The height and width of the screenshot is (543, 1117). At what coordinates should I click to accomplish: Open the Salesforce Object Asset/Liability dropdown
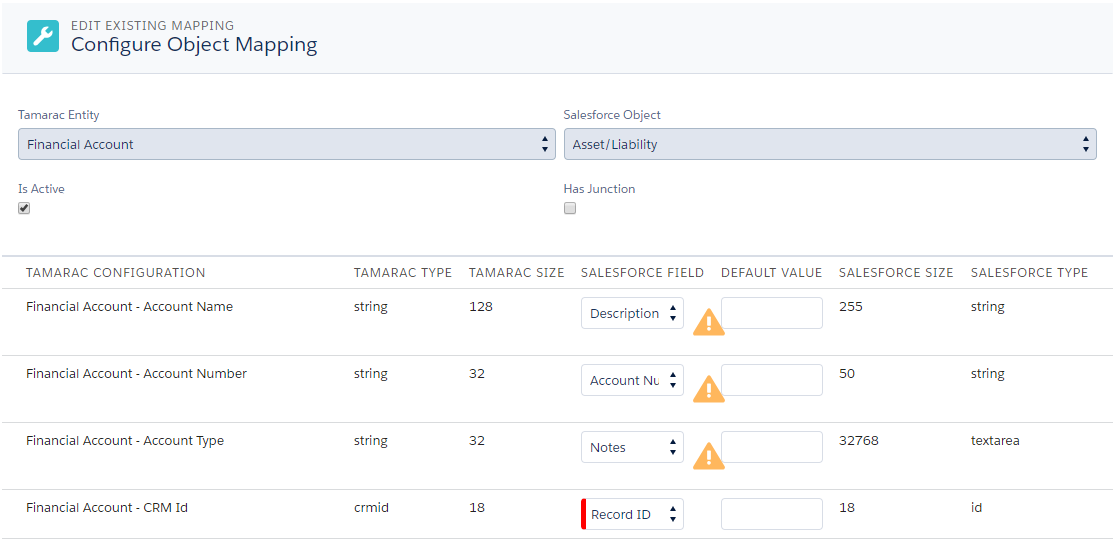(830, 144)
